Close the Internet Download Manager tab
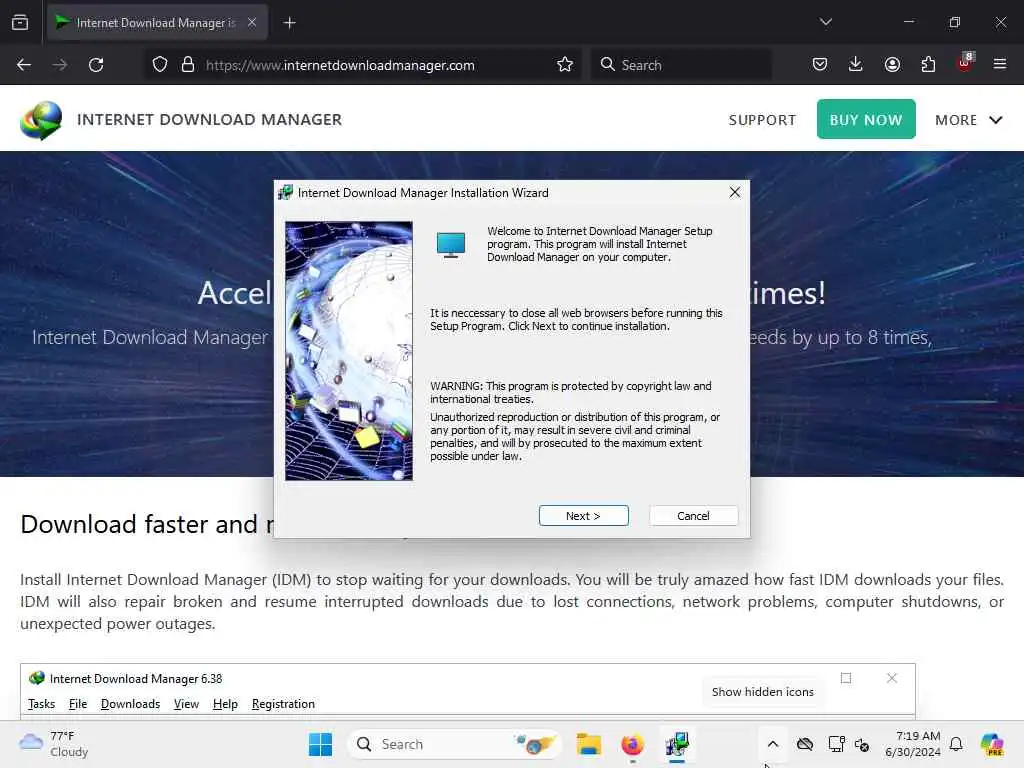Viewport: 1024px width, 768px height. tap(252, 22)
